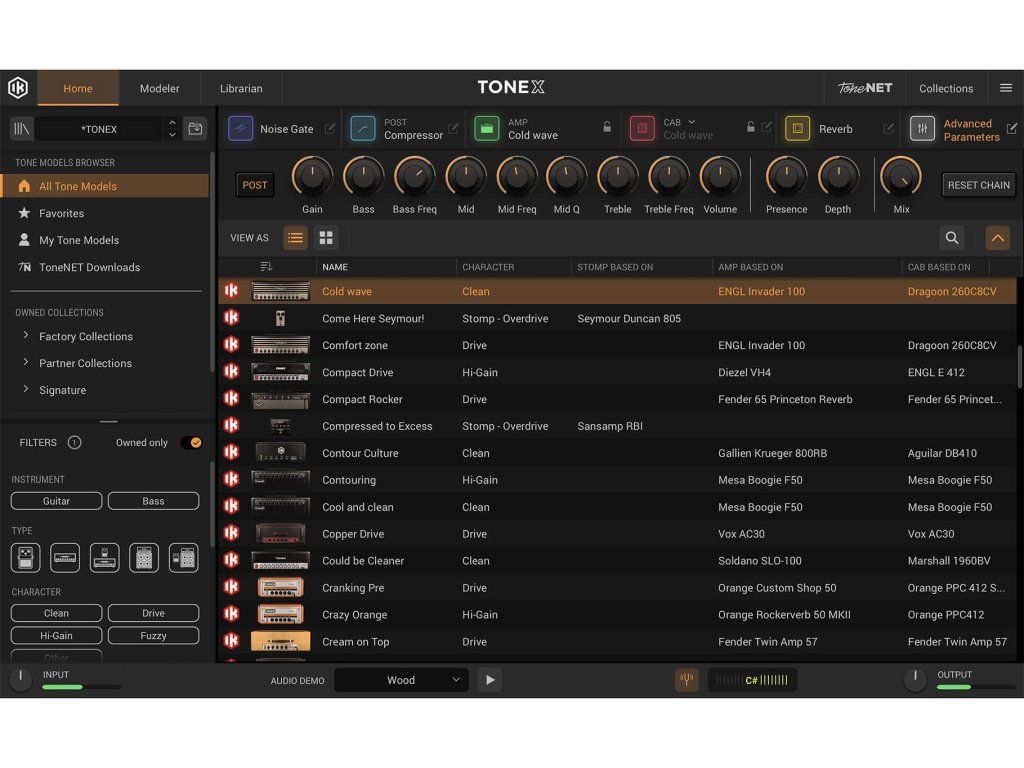Image resolution: width=1024 pixels, height=768 pixels.
Task: Expand Factory Collections tree item
Action: pyautogui.click(x=25, y=336)
